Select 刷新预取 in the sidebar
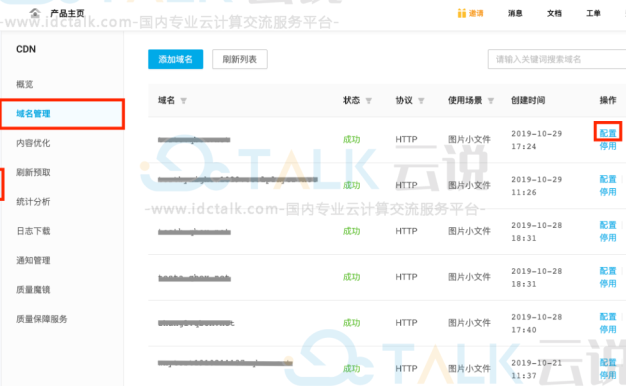 pos(33,172)
